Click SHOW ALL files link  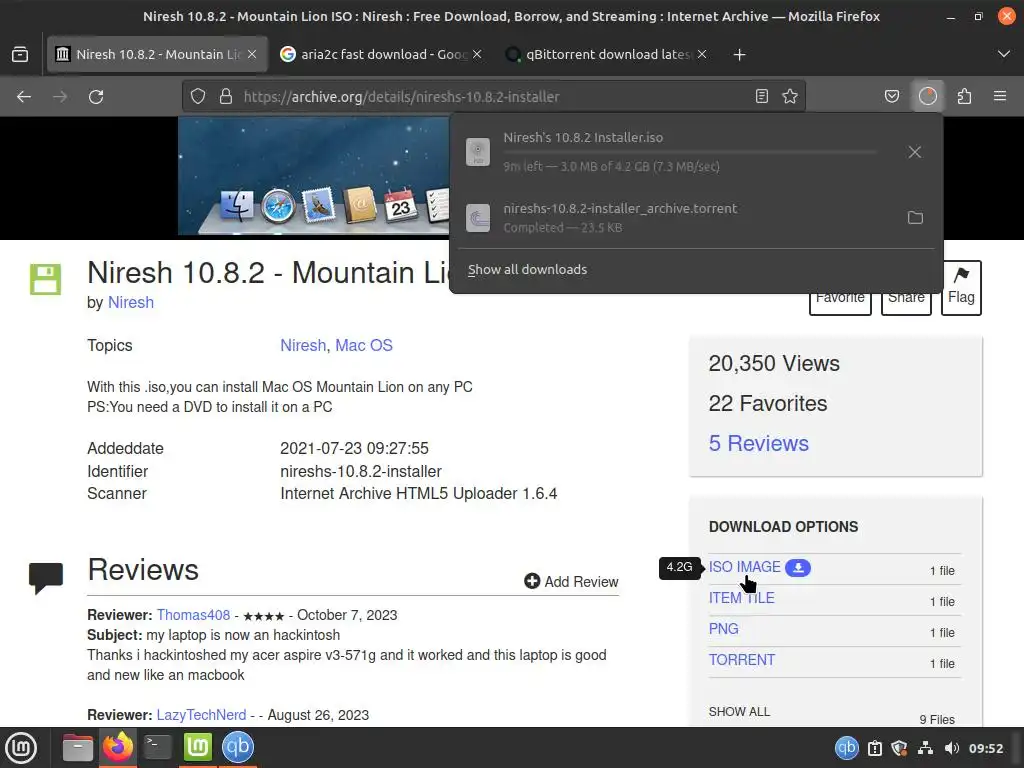[739, 711]
